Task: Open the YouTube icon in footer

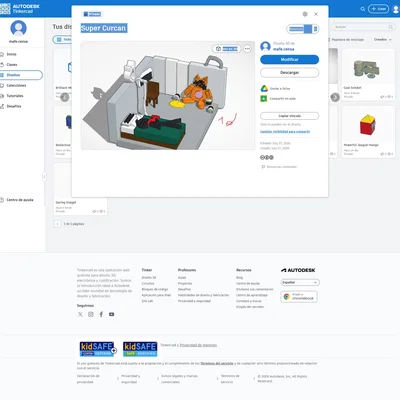Action: 111,314
